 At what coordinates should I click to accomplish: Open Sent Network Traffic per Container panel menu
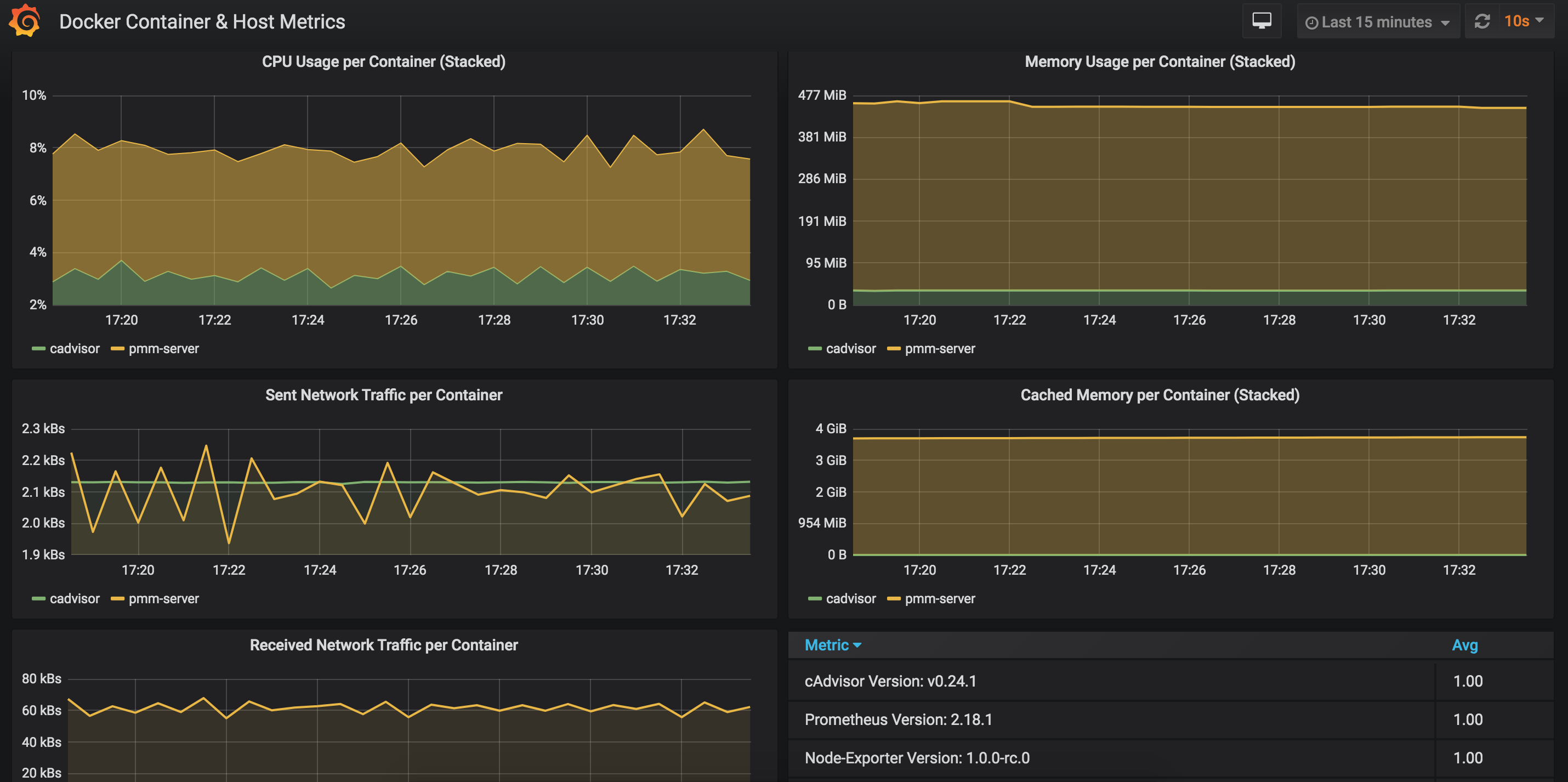pos(383,395)
